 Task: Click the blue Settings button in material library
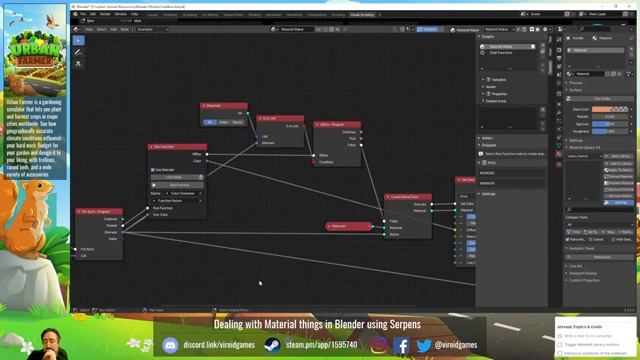coord(619,202)
